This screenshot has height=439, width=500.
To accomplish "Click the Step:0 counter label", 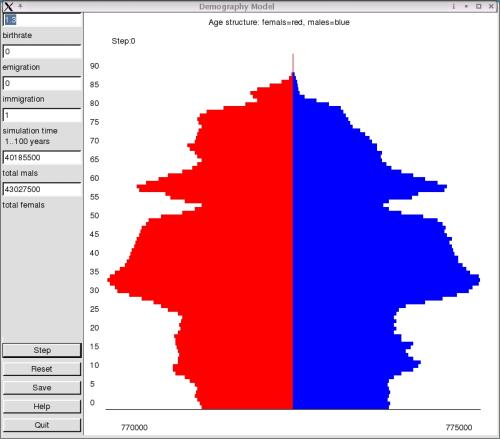I will click(123, 41).
